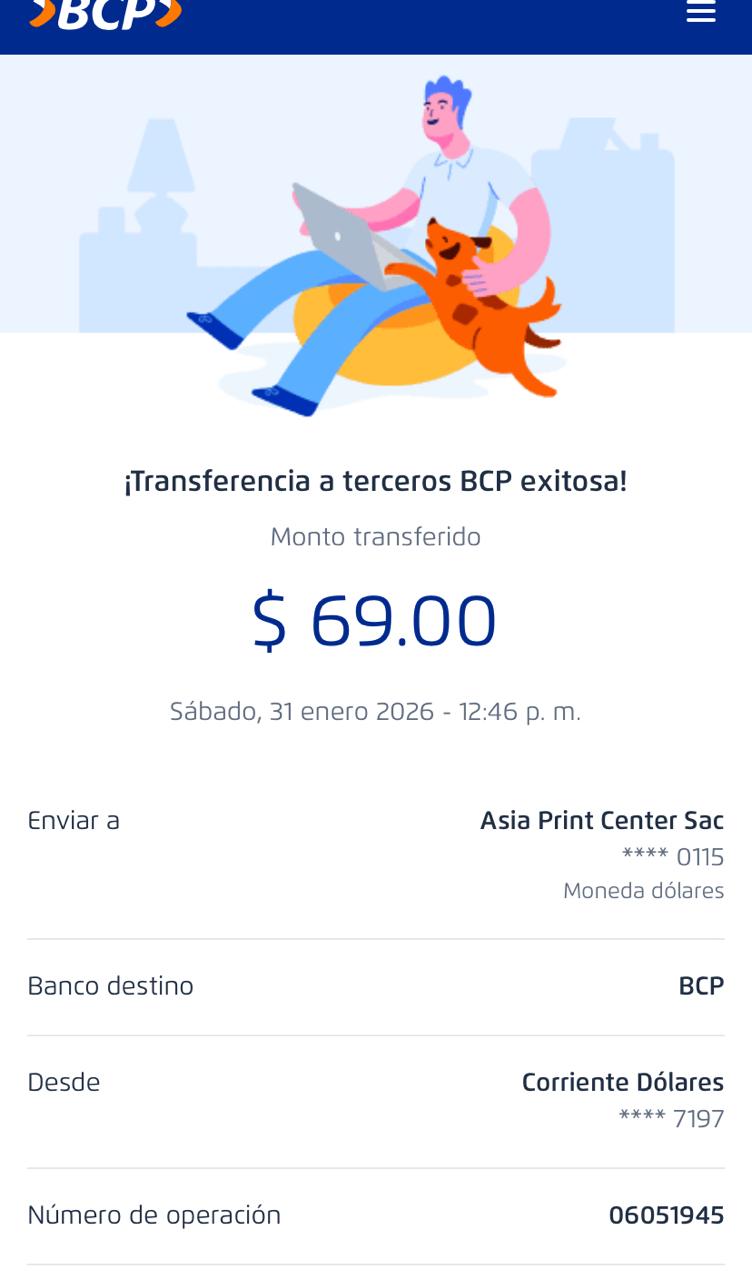Select the operation number 06051945

point(666,1216)
